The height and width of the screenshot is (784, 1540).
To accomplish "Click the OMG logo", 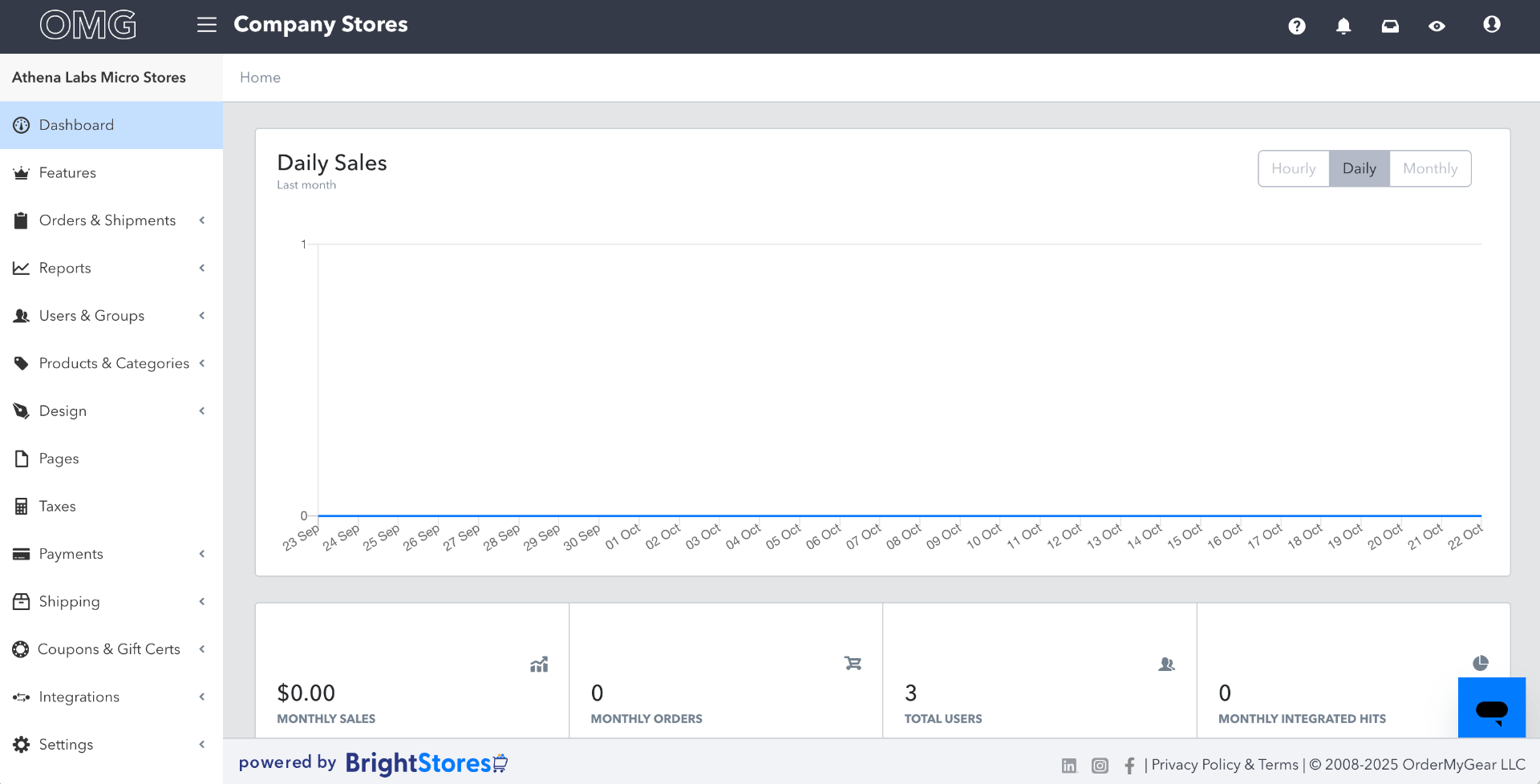I will pyautogui.click(x=88, y=25).
